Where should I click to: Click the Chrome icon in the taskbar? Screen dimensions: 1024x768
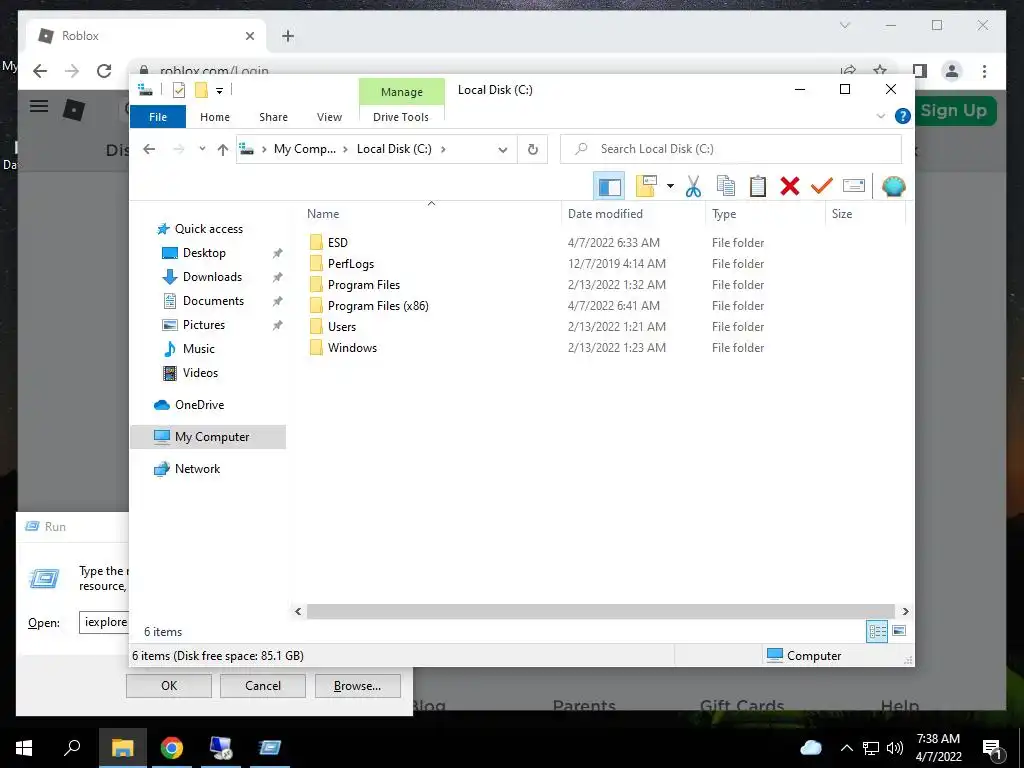[x=172, y=747]
